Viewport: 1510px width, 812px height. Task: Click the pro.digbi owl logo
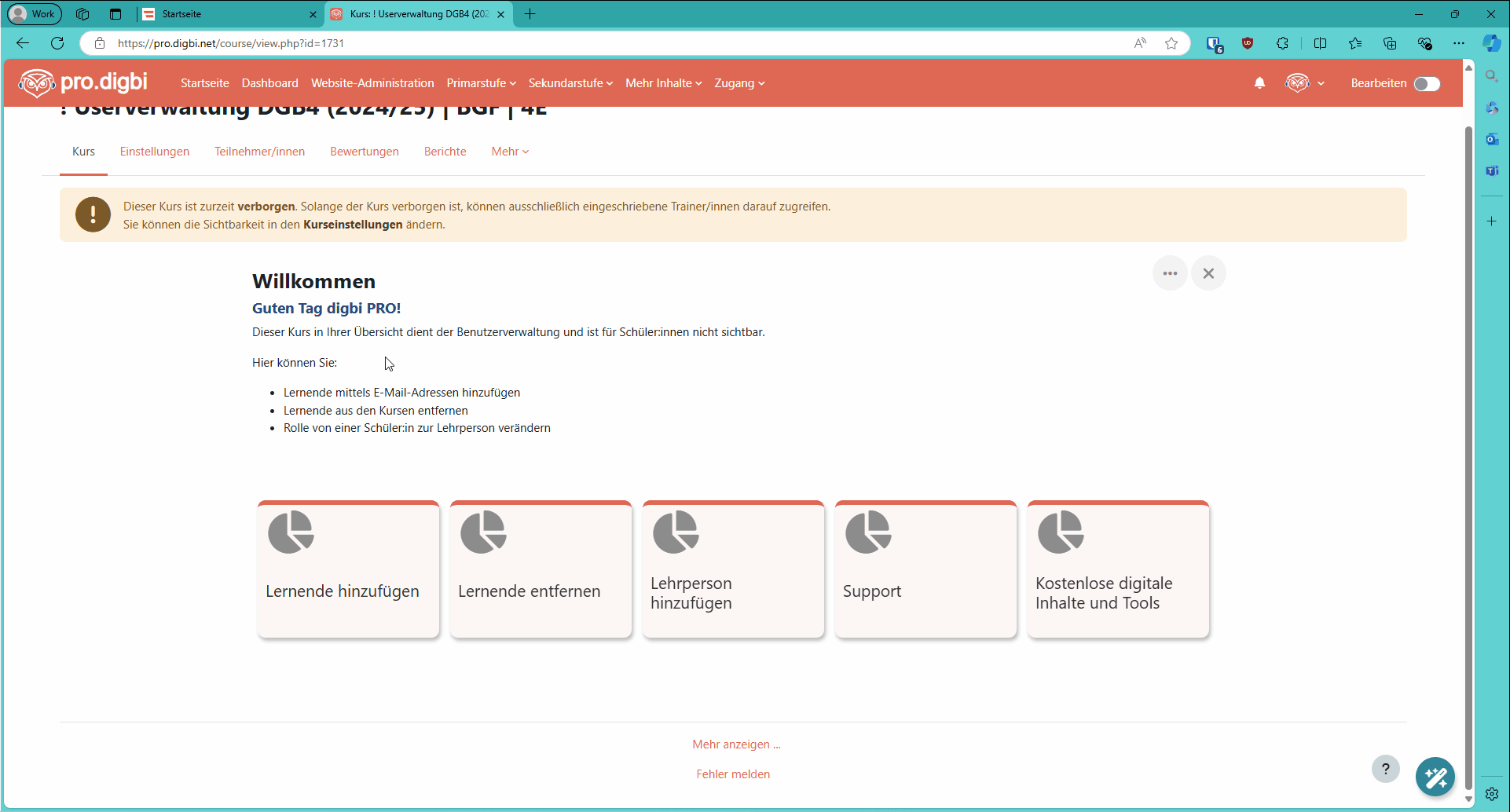coord(36,82)
